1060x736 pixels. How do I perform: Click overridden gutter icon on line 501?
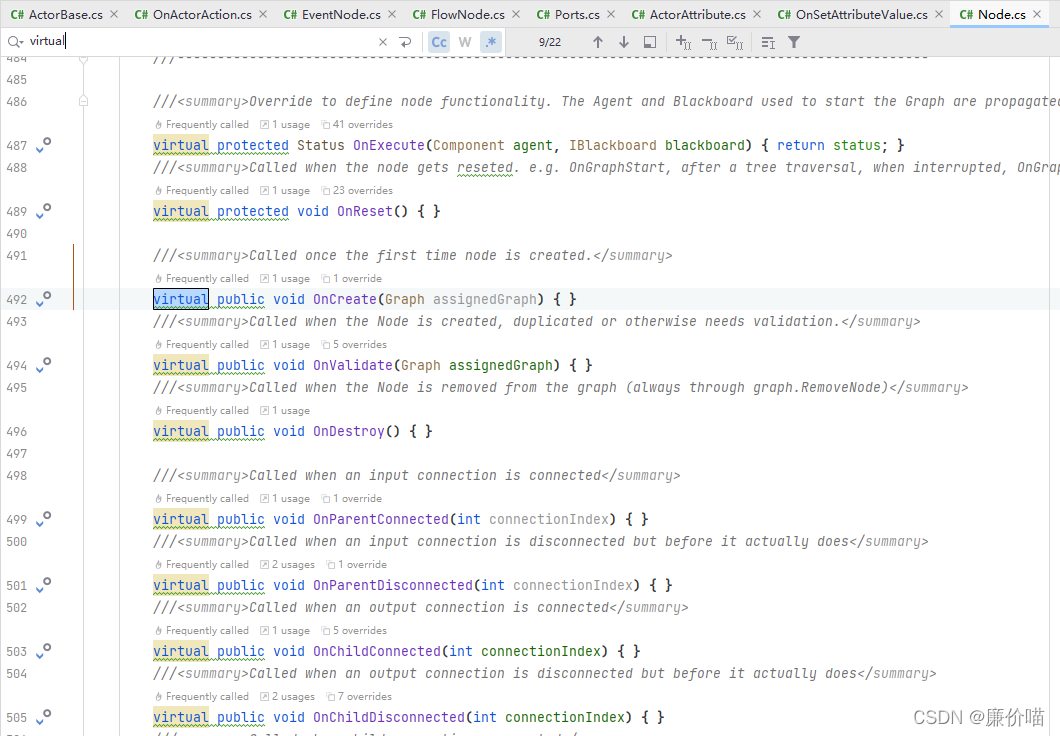point(43,585)
